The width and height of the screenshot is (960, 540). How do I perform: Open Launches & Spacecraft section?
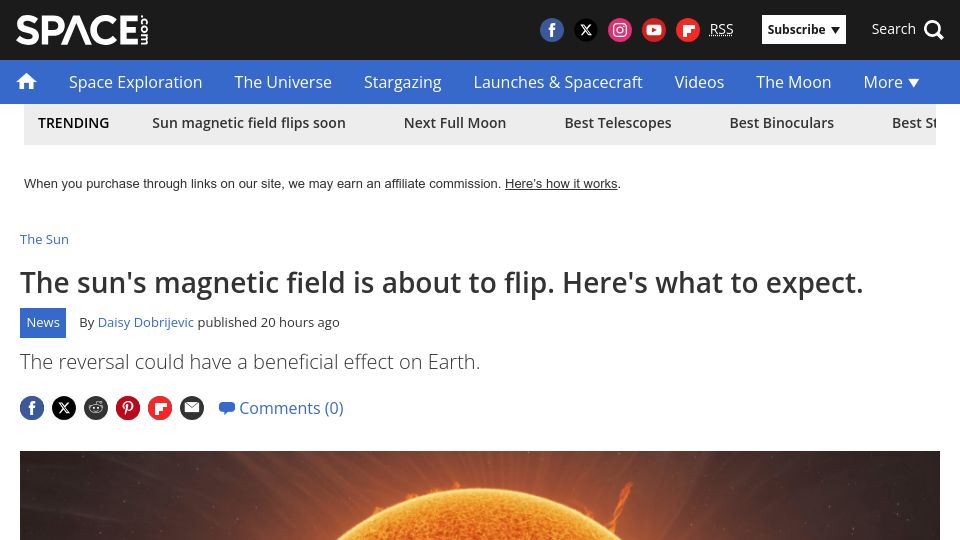pos(558,82)
